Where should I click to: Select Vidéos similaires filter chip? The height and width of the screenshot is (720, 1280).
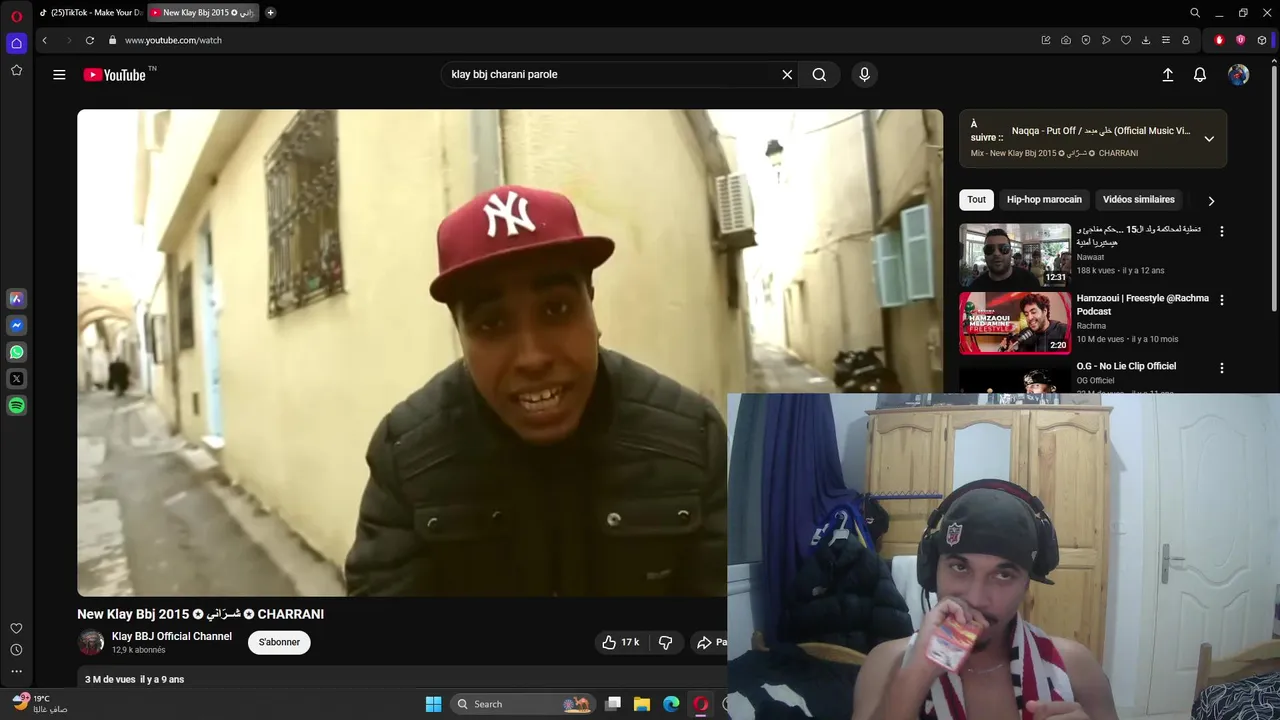coord(1139,200)
